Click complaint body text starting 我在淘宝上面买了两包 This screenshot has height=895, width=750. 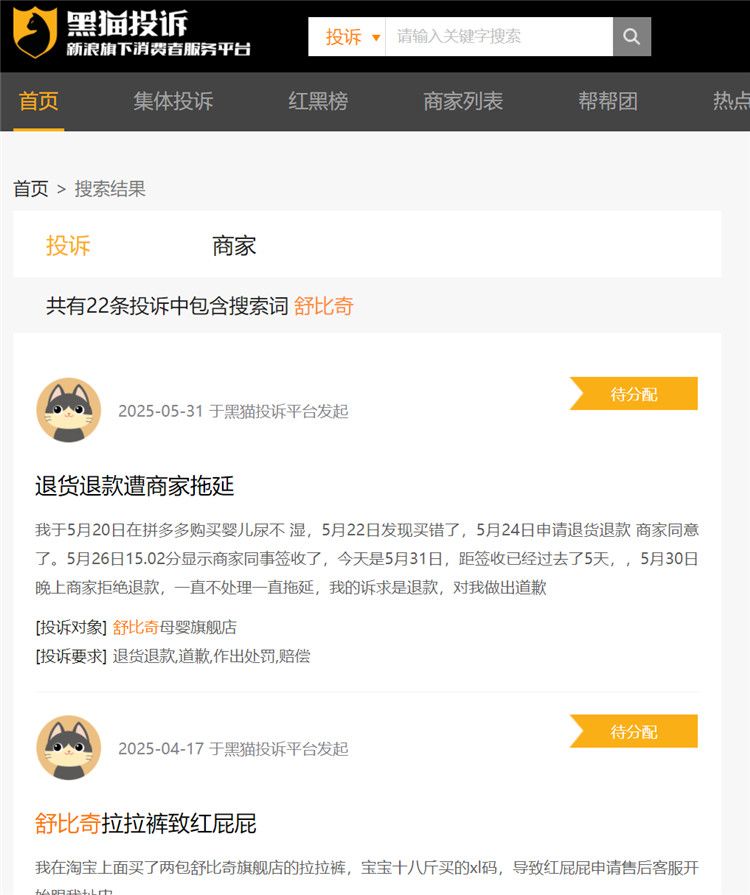[367, 878]
